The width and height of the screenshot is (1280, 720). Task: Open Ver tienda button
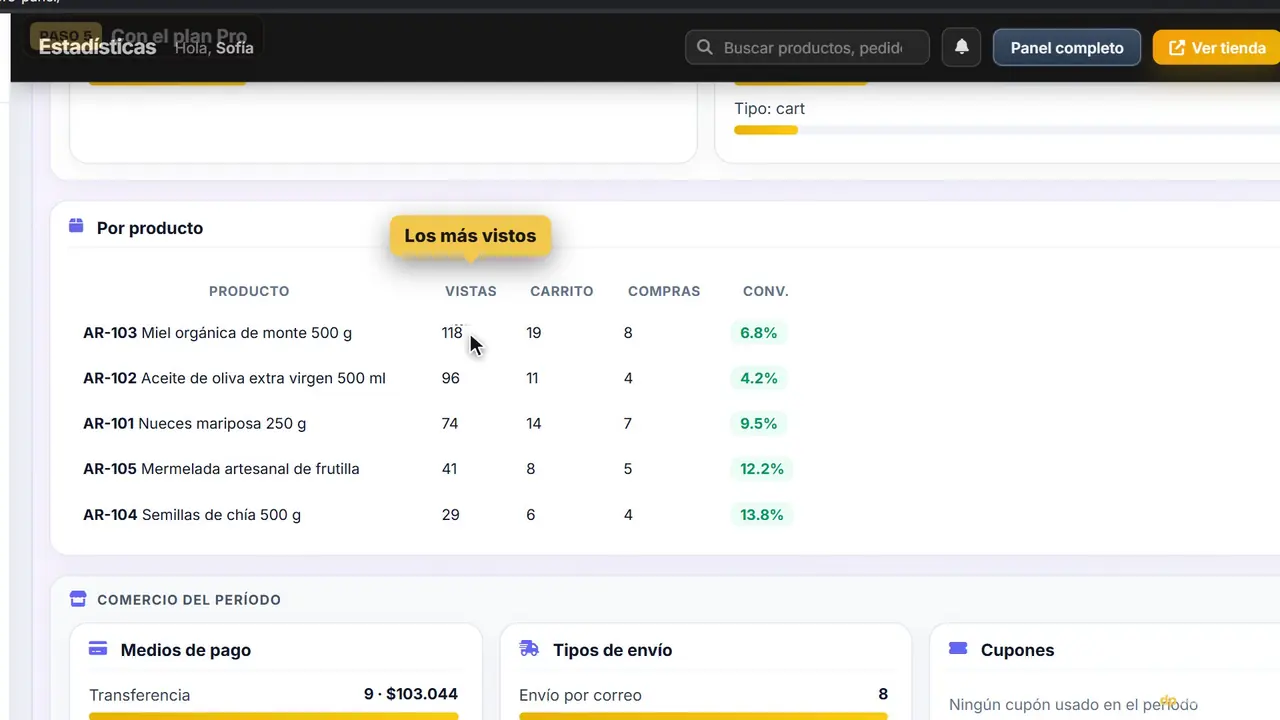click(1217, 47)
